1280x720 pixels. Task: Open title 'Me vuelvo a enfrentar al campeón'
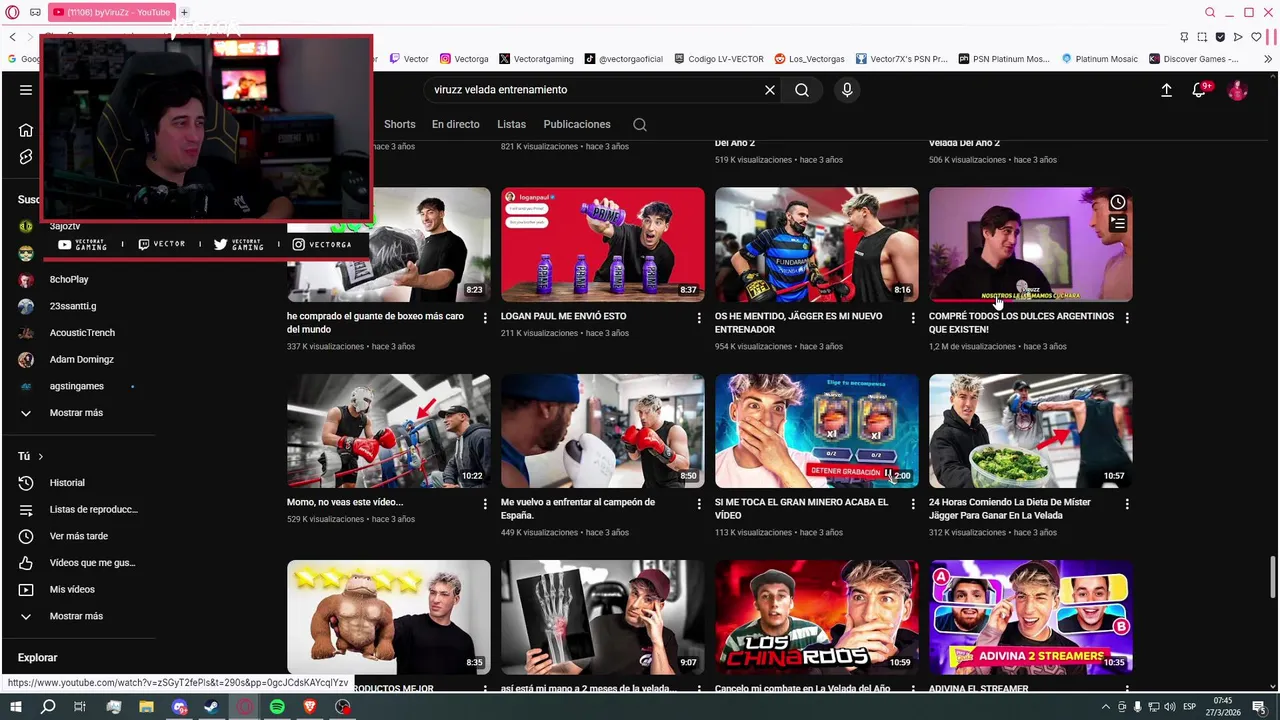tap(578, 509)
